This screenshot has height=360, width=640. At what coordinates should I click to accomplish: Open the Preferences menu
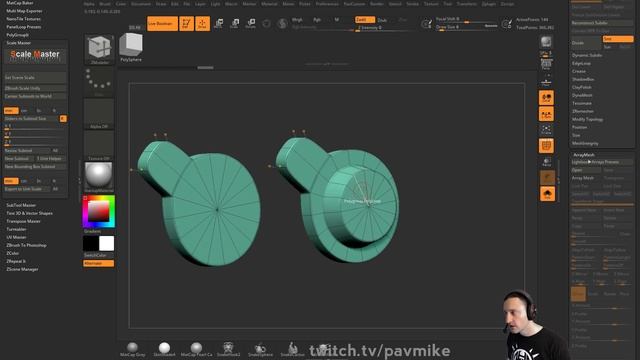(327, 4)
